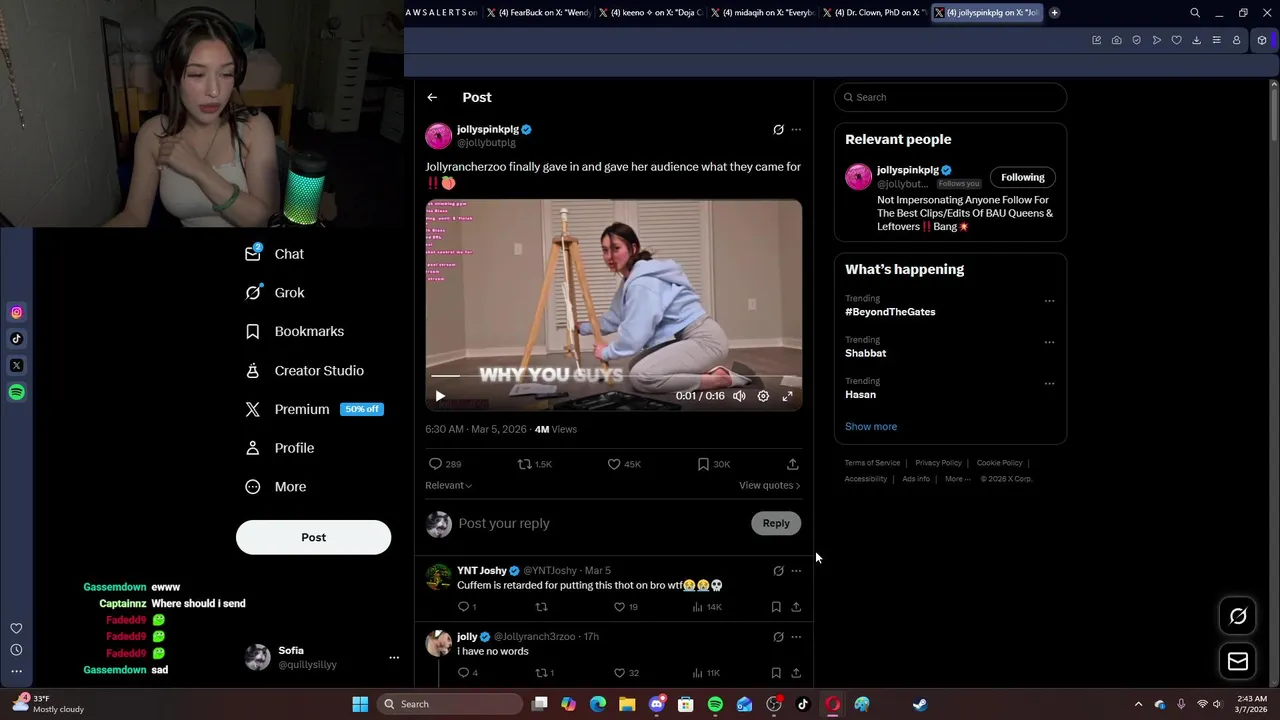The image size is (1280, 720).
Task: Open the #BeyondTheGates trend
Action: click(890, 312)
